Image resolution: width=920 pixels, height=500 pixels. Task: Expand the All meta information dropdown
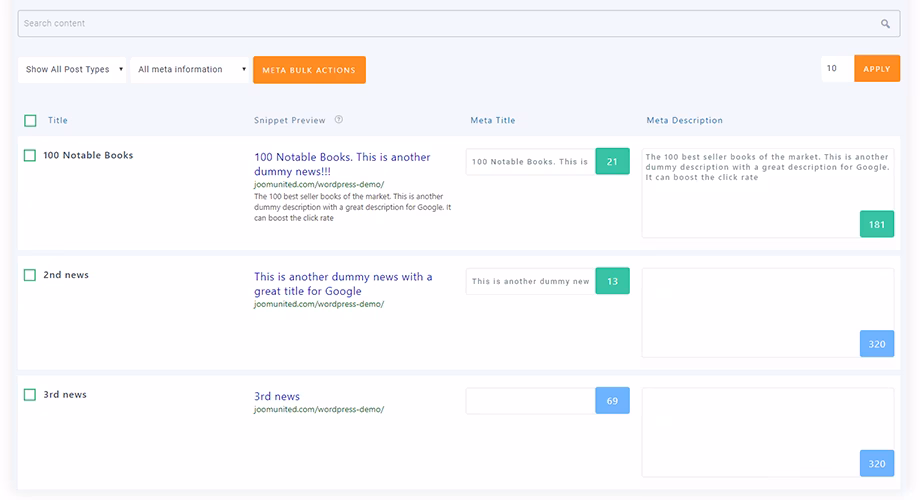coord(191,70)
